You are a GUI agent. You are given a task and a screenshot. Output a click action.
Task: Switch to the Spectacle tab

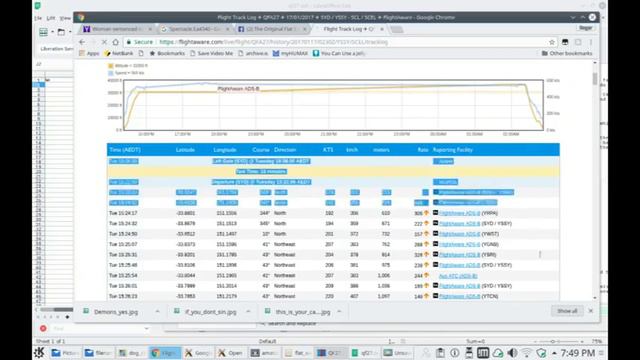click(x=194, y=29)
